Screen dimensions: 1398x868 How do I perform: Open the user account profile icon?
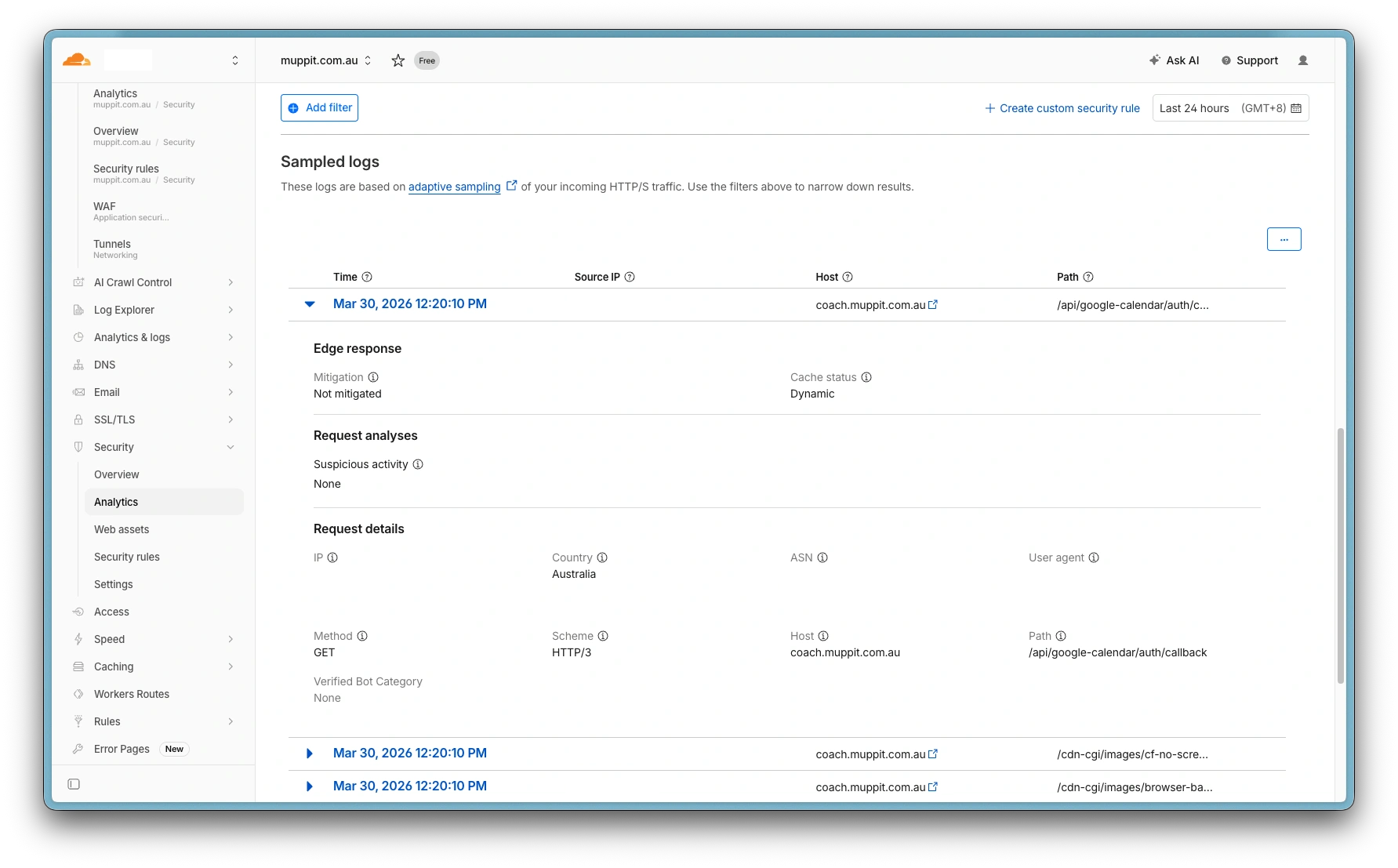tap(1303, 60)
